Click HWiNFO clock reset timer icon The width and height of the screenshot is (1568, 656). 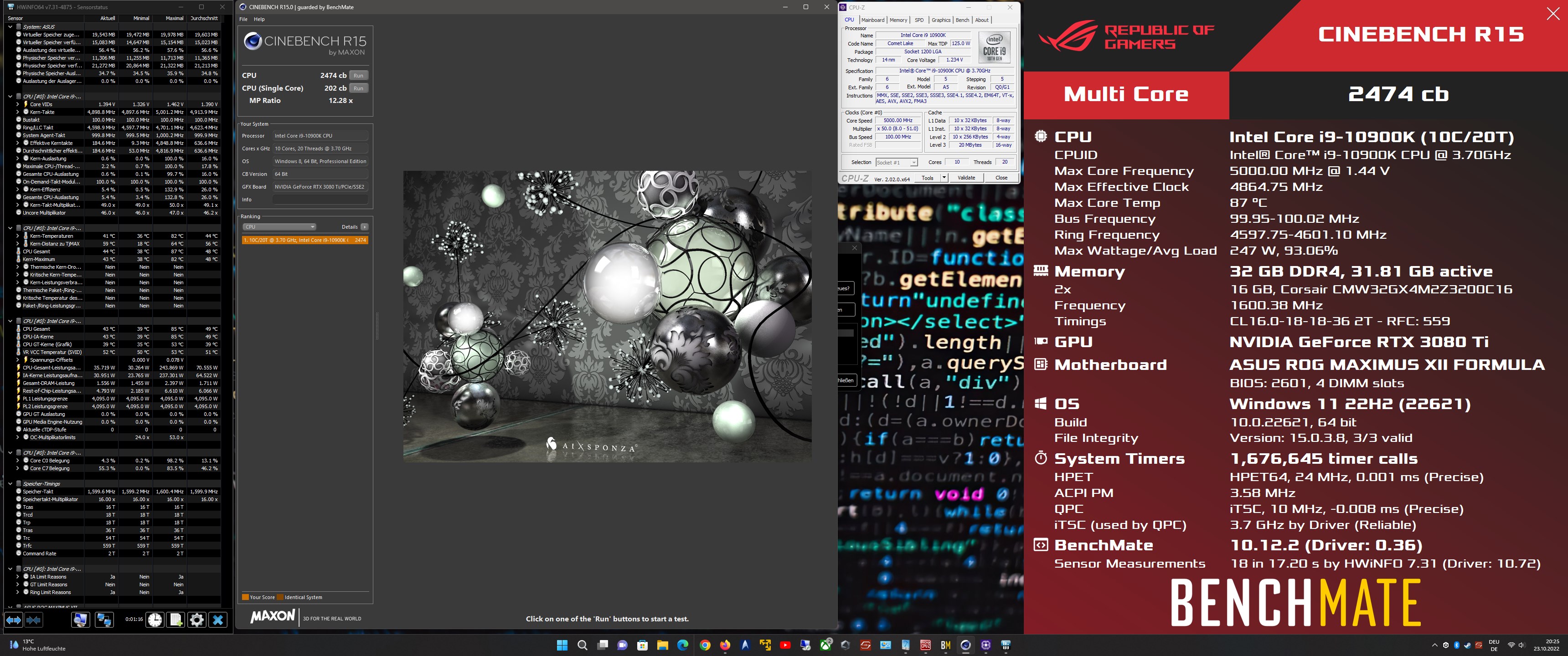155,620
